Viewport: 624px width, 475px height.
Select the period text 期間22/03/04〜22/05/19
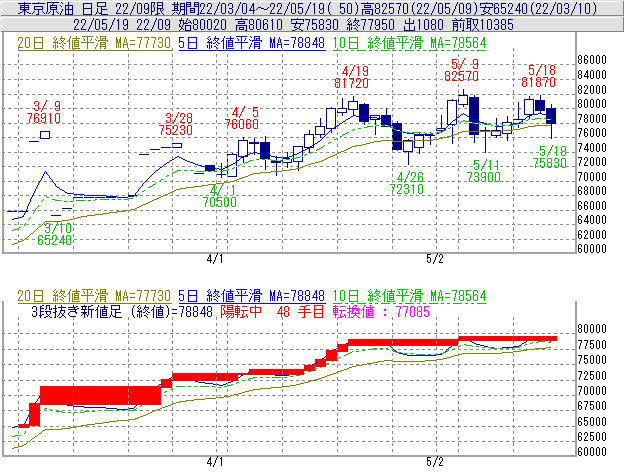(x=250, y=8)
